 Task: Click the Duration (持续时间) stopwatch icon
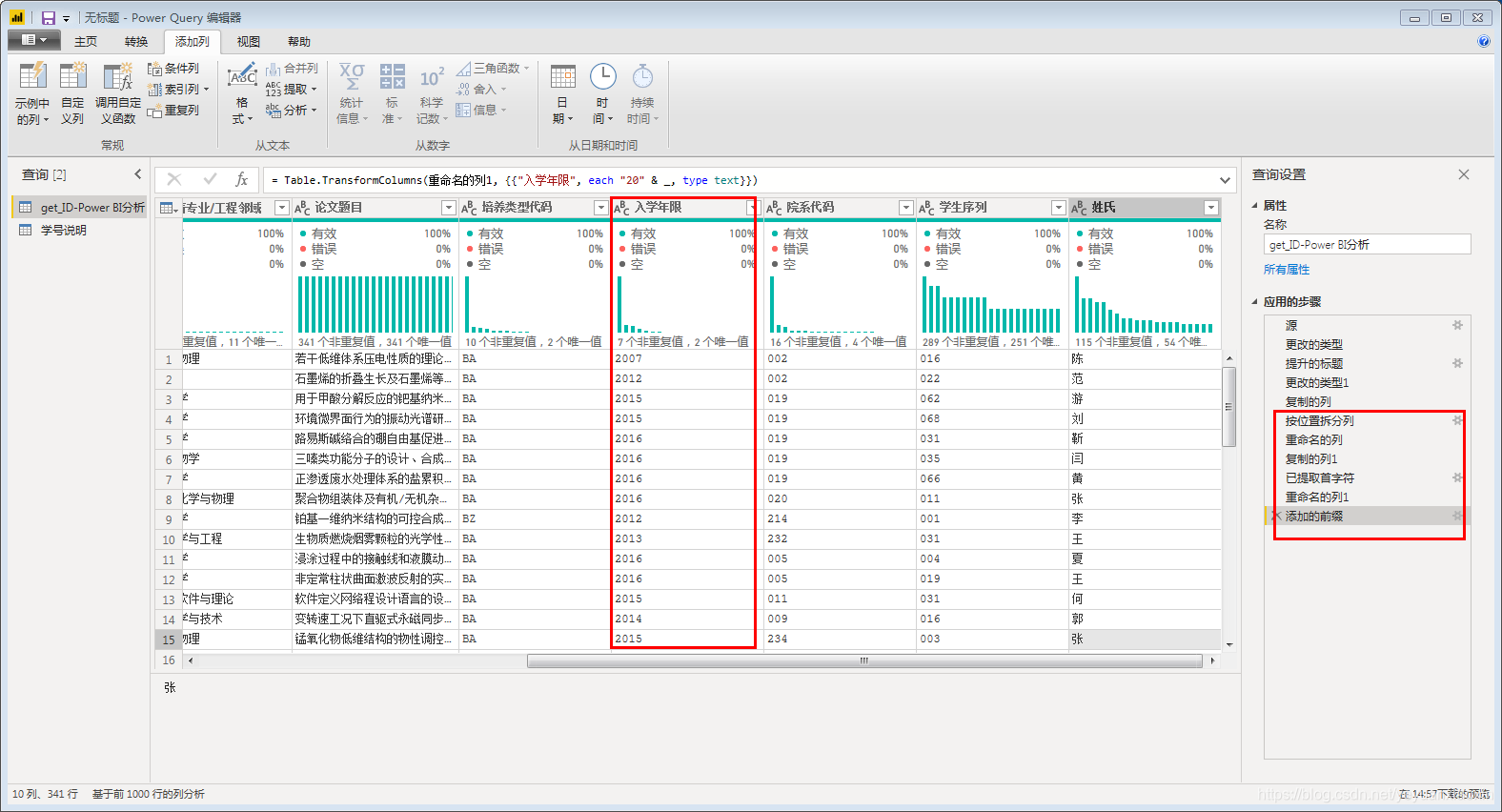(643, 76)
